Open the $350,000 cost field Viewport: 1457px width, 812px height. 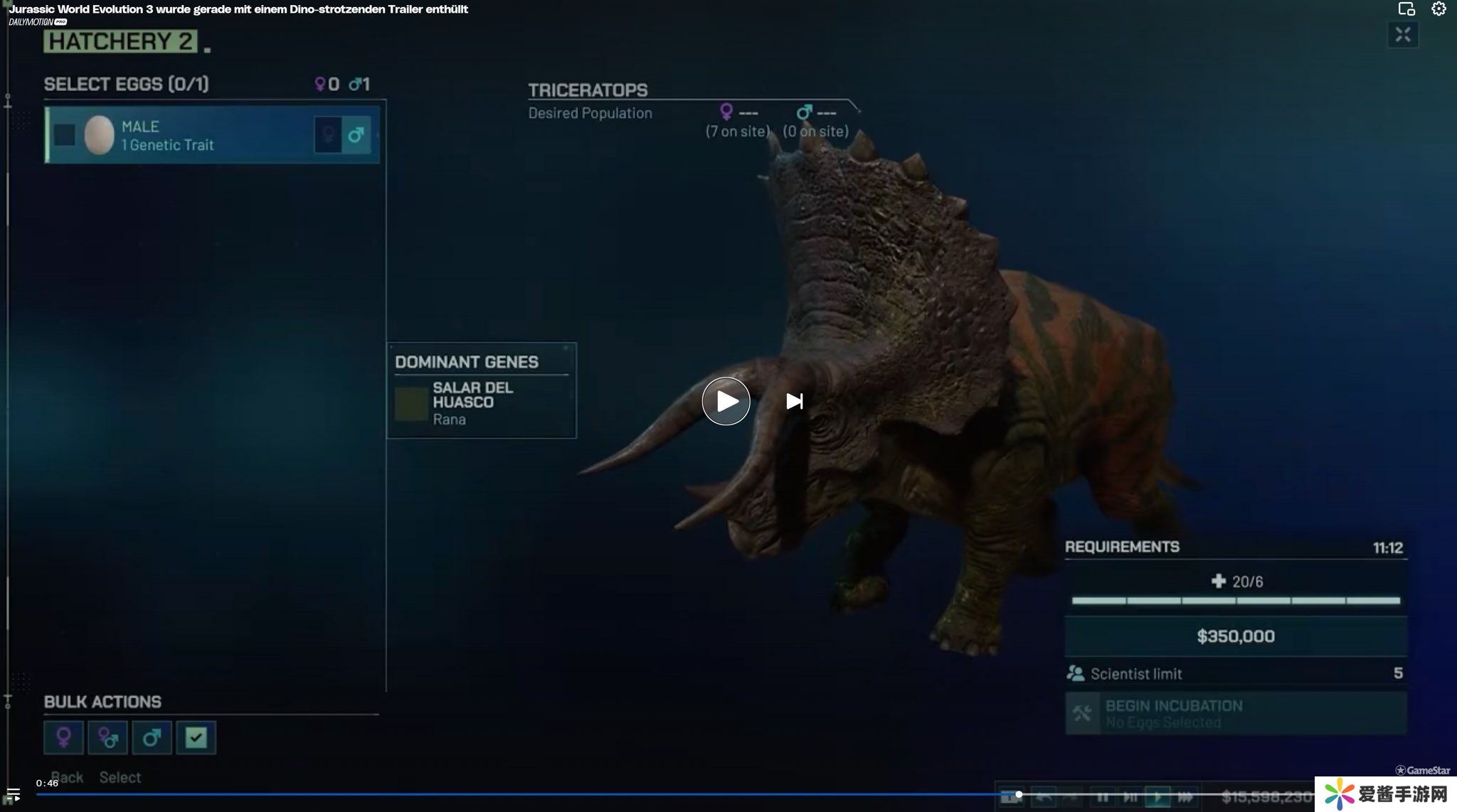(x=1236, y=636)
